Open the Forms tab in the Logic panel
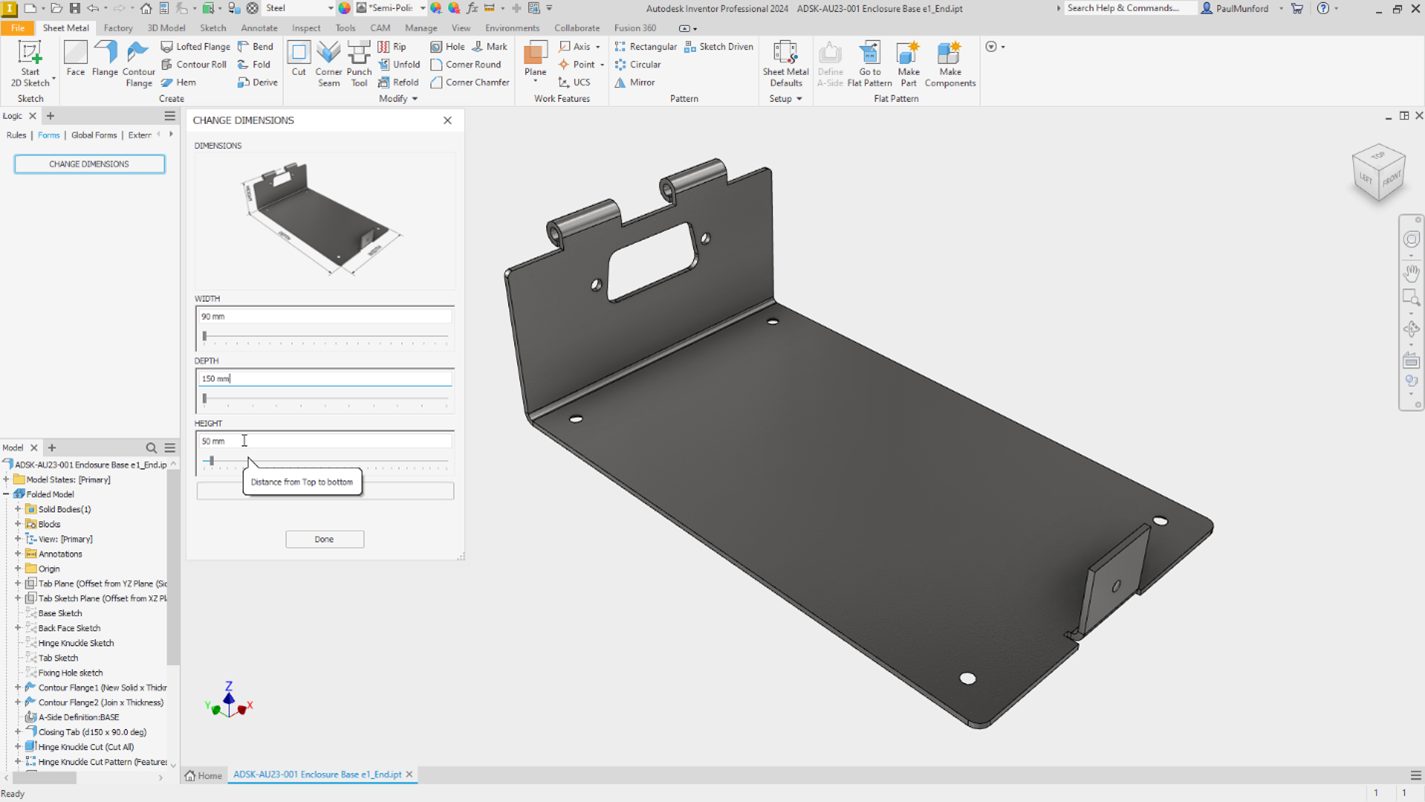 (x=48, y=134)
